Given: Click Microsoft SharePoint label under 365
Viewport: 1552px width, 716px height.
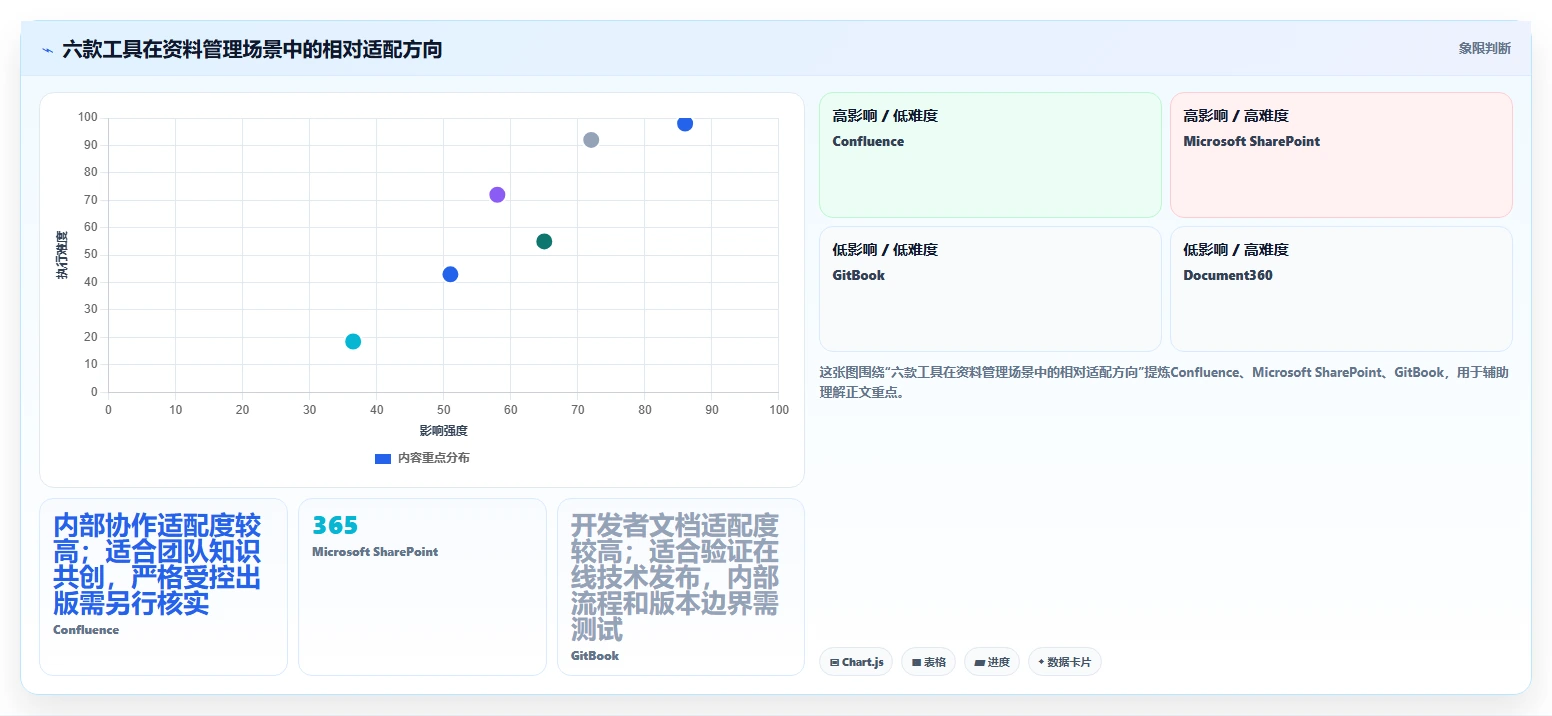Looking at the screenshot, I should point(375,552).
